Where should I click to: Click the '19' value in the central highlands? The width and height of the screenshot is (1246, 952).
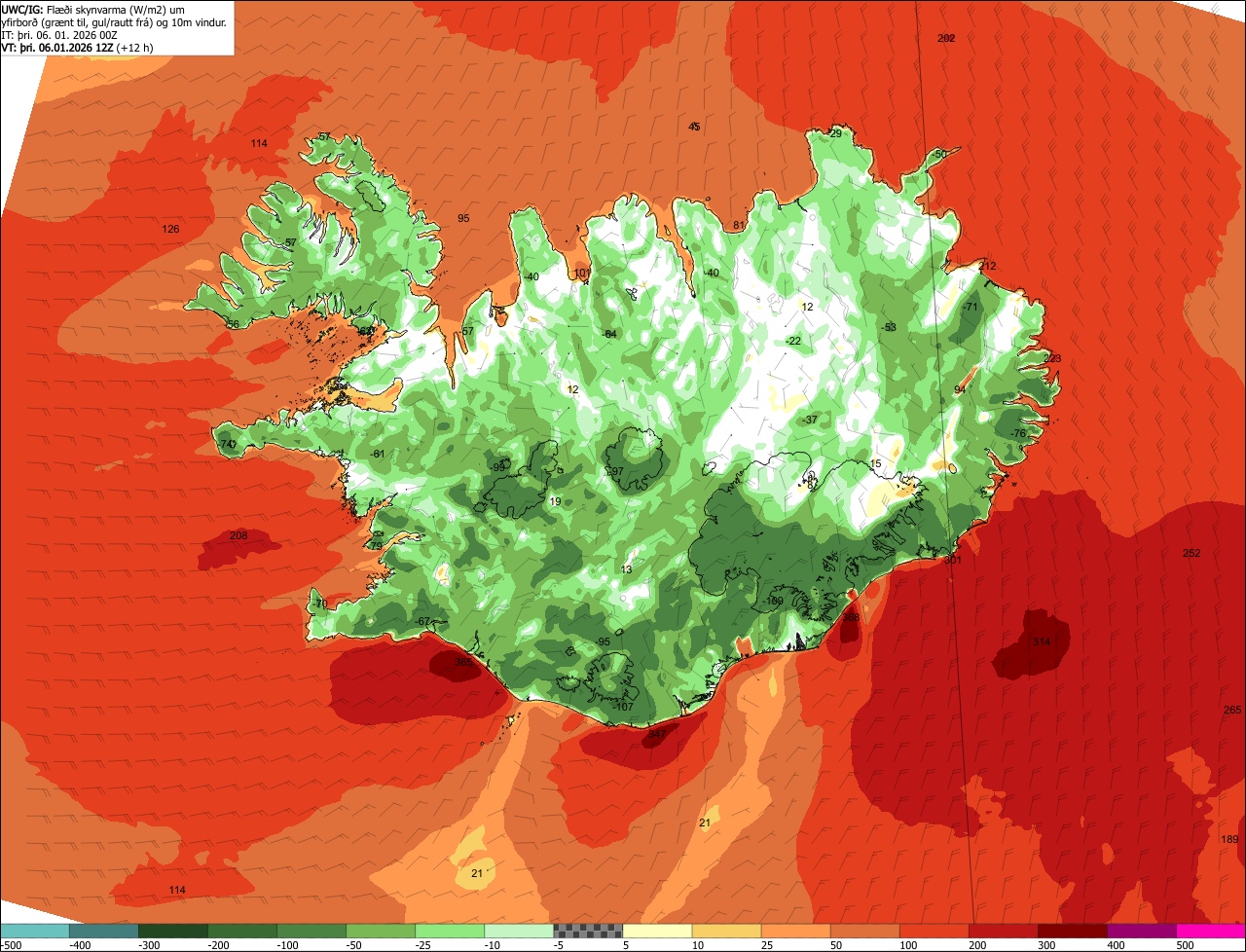(555, 501)
